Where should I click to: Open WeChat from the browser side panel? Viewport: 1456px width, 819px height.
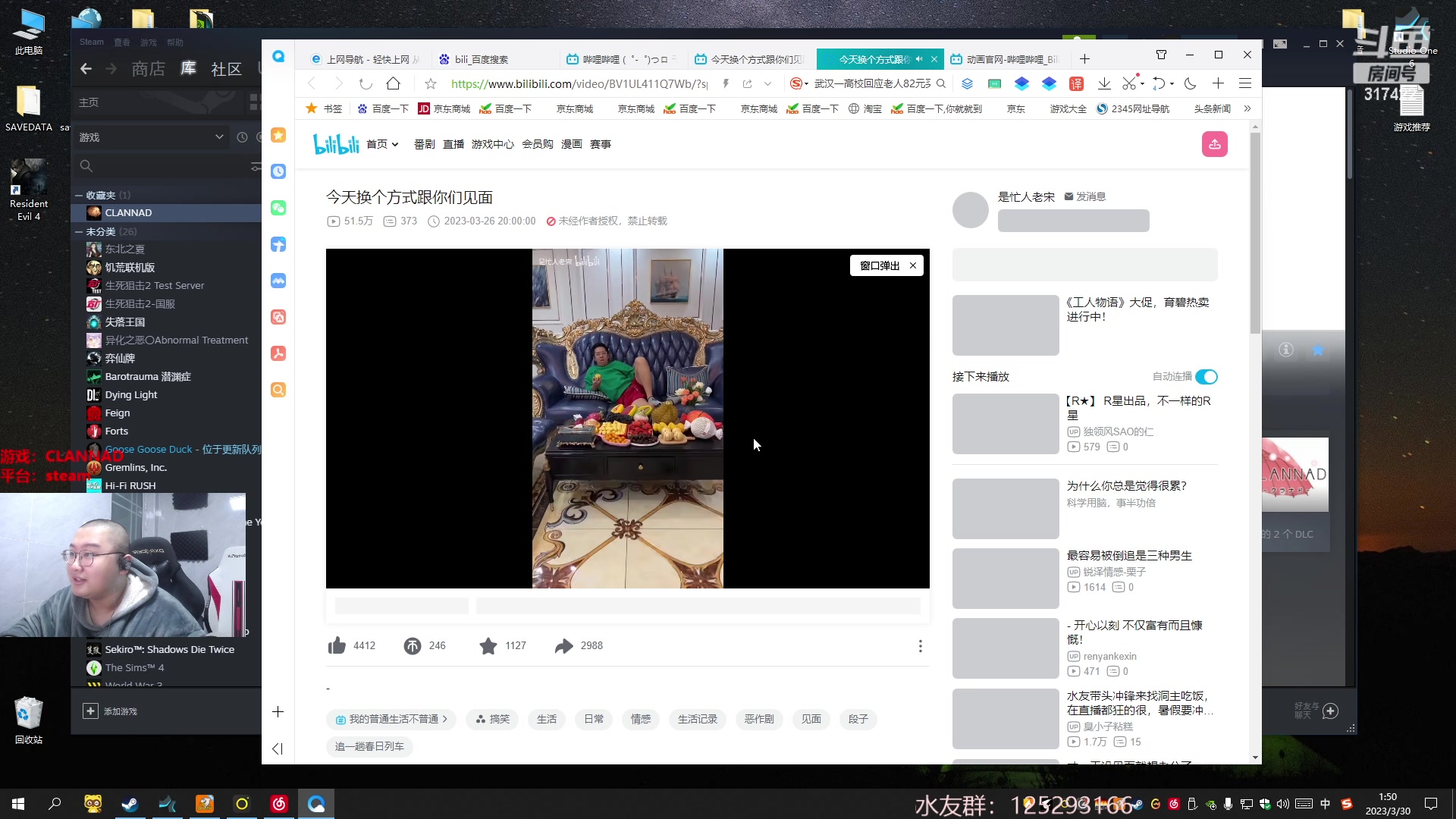click(x=278, y=208)
